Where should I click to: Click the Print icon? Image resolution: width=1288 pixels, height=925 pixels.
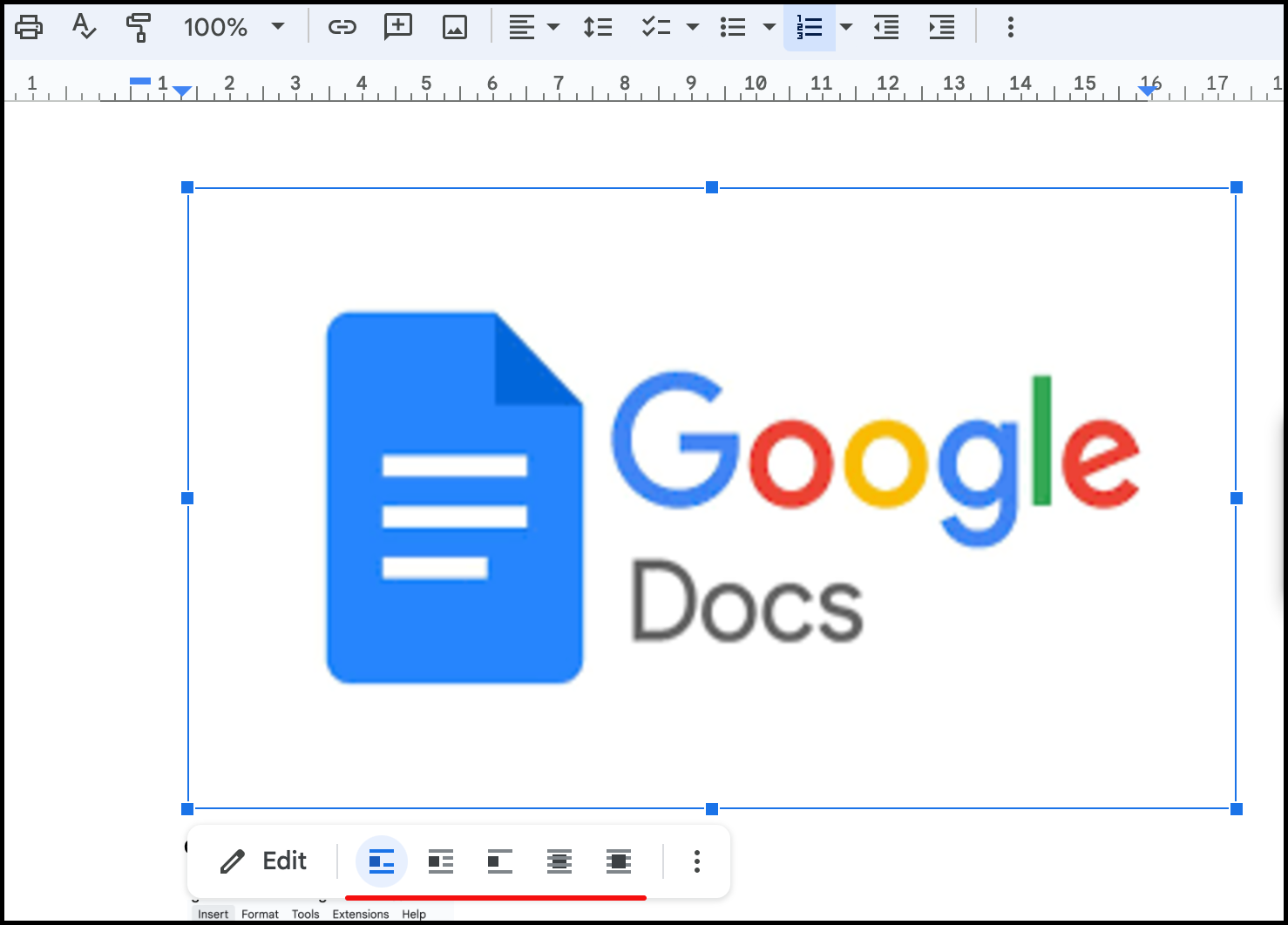tap(29, 27)
